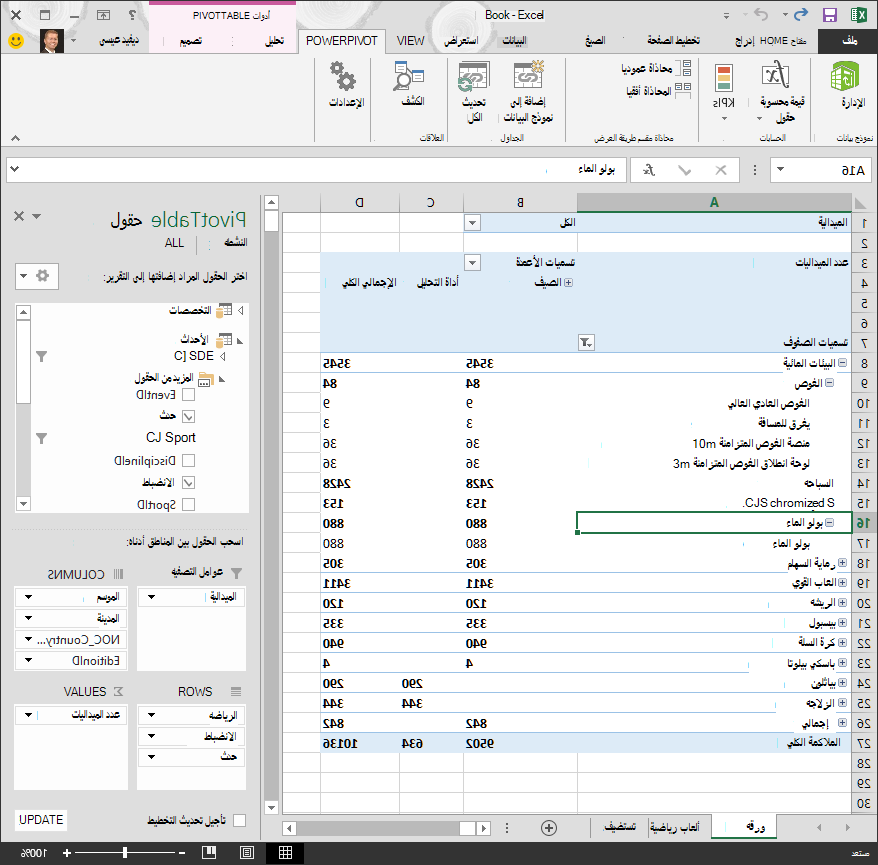Open the row labels filter button (تسميات الصفوف)

coord(586,342)
